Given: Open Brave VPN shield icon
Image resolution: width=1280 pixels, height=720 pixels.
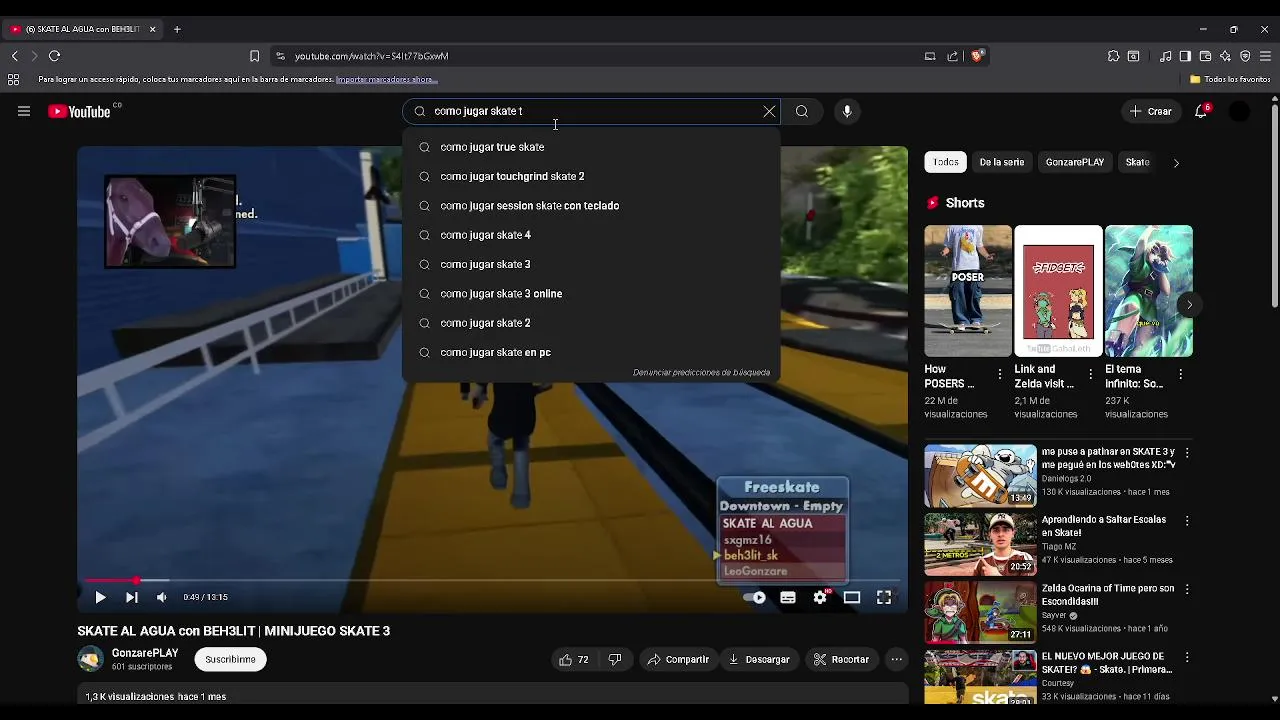Looking at the screenshot, I should [1245, 56].
